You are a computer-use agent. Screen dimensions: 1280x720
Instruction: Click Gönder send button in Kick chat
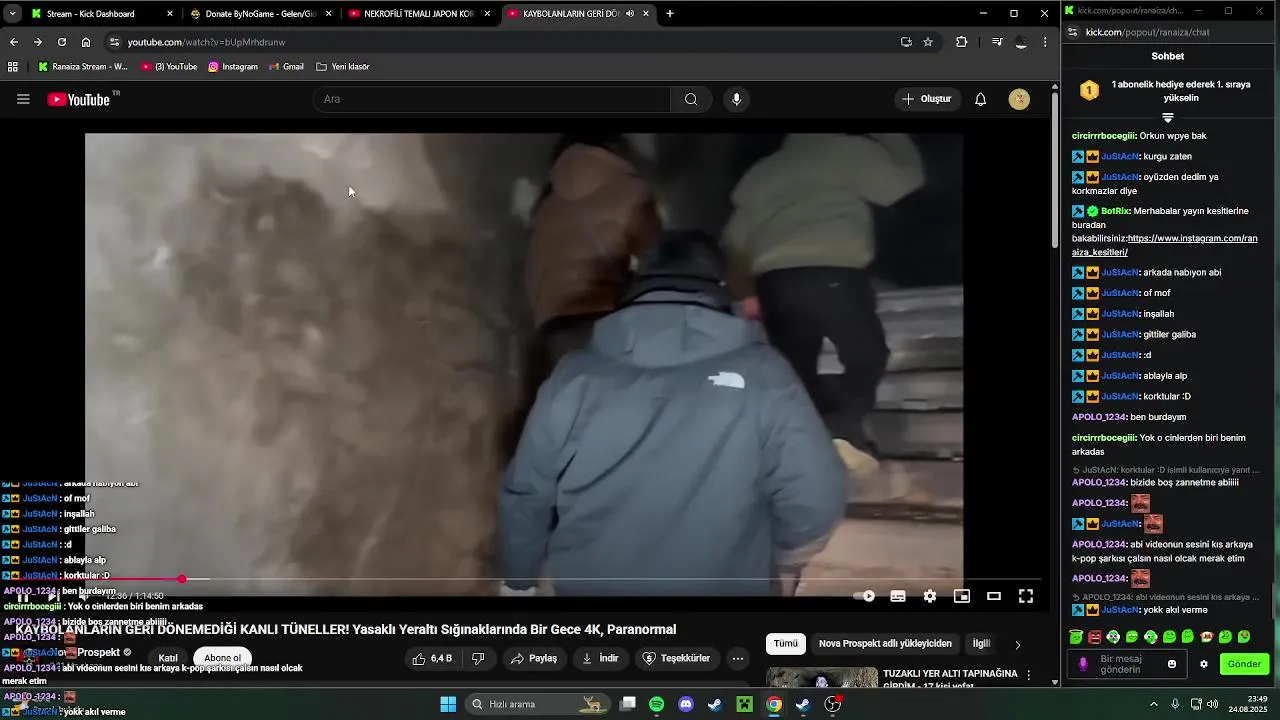point(1244,664)
